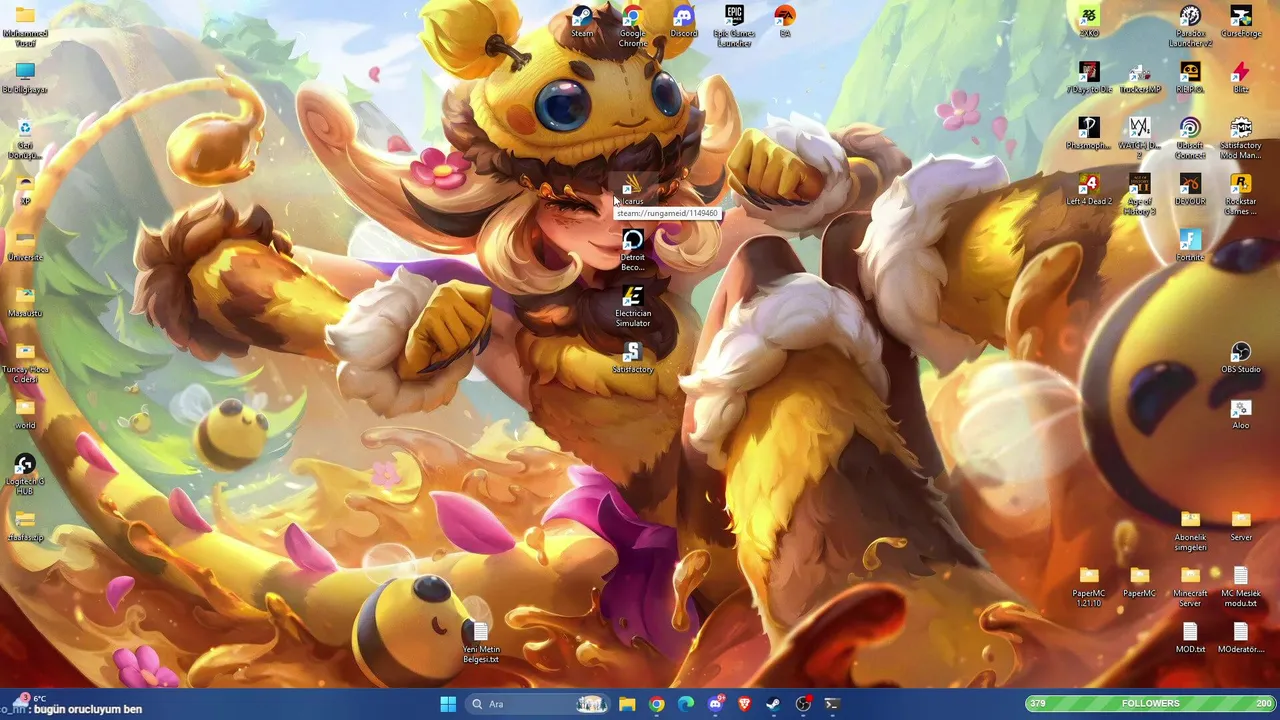This screenshot has height=720, width=1280.
Task: Launch Google Chrome from the desktop shortcut
Action: point(633,26)
